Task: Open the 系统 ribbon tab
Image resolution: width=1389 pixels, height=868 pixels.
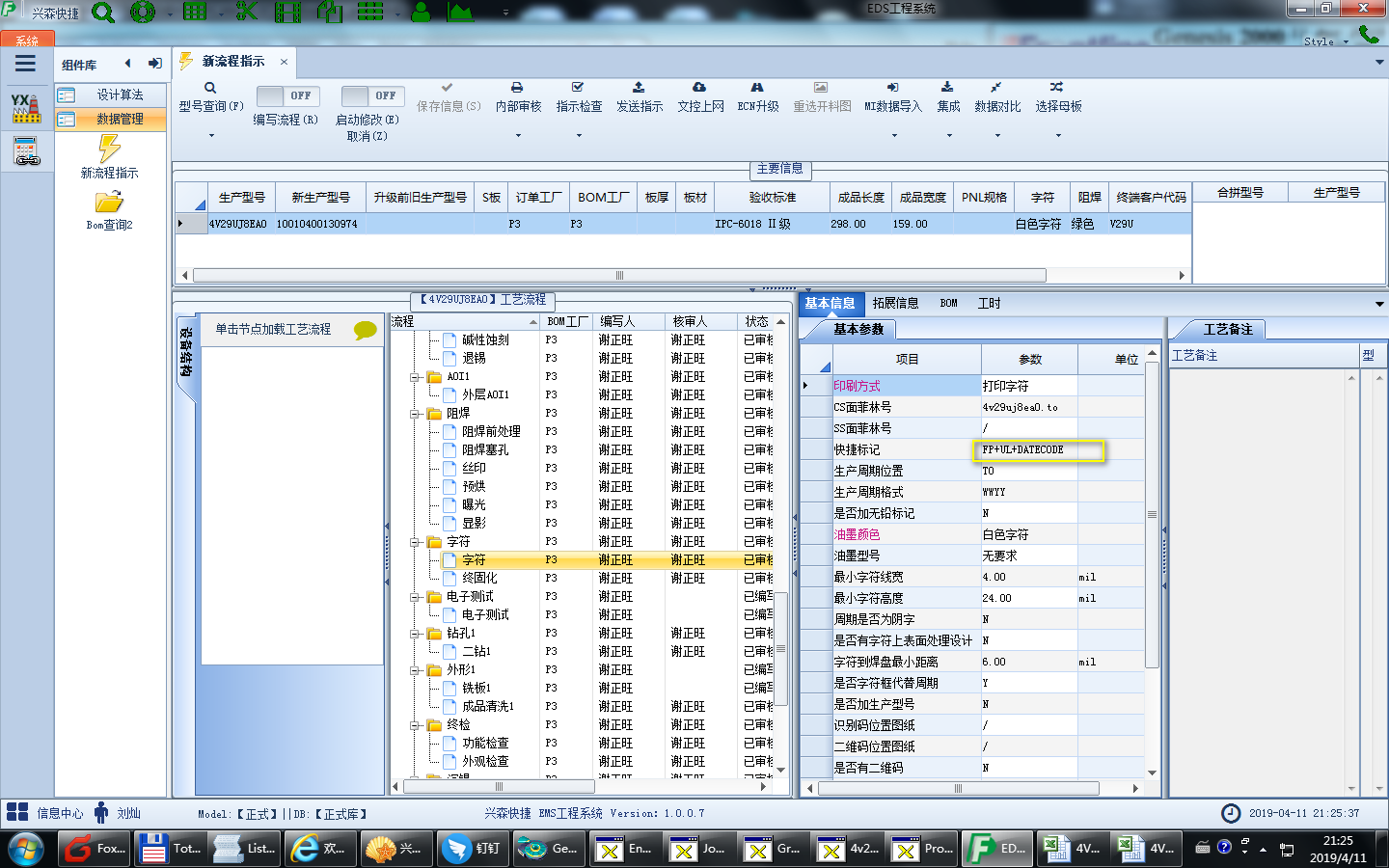Action: pyautogui.click(x=27, y=41)
